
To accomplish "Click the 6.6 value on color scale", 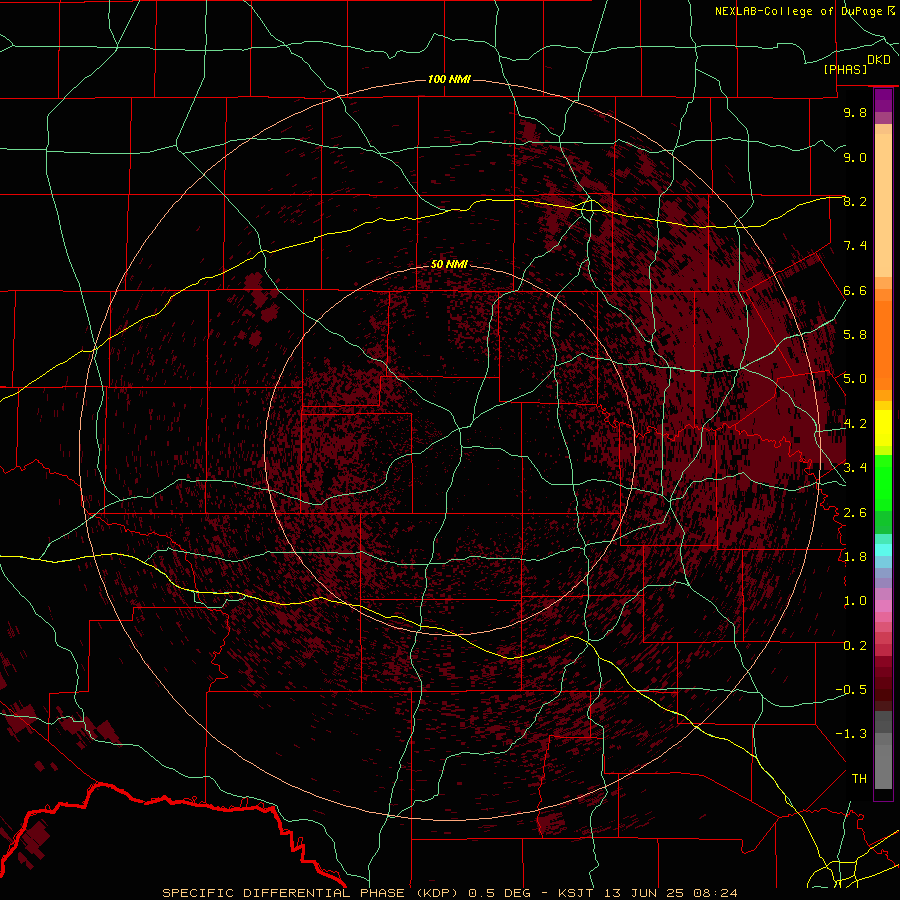I will pos(855,290).
